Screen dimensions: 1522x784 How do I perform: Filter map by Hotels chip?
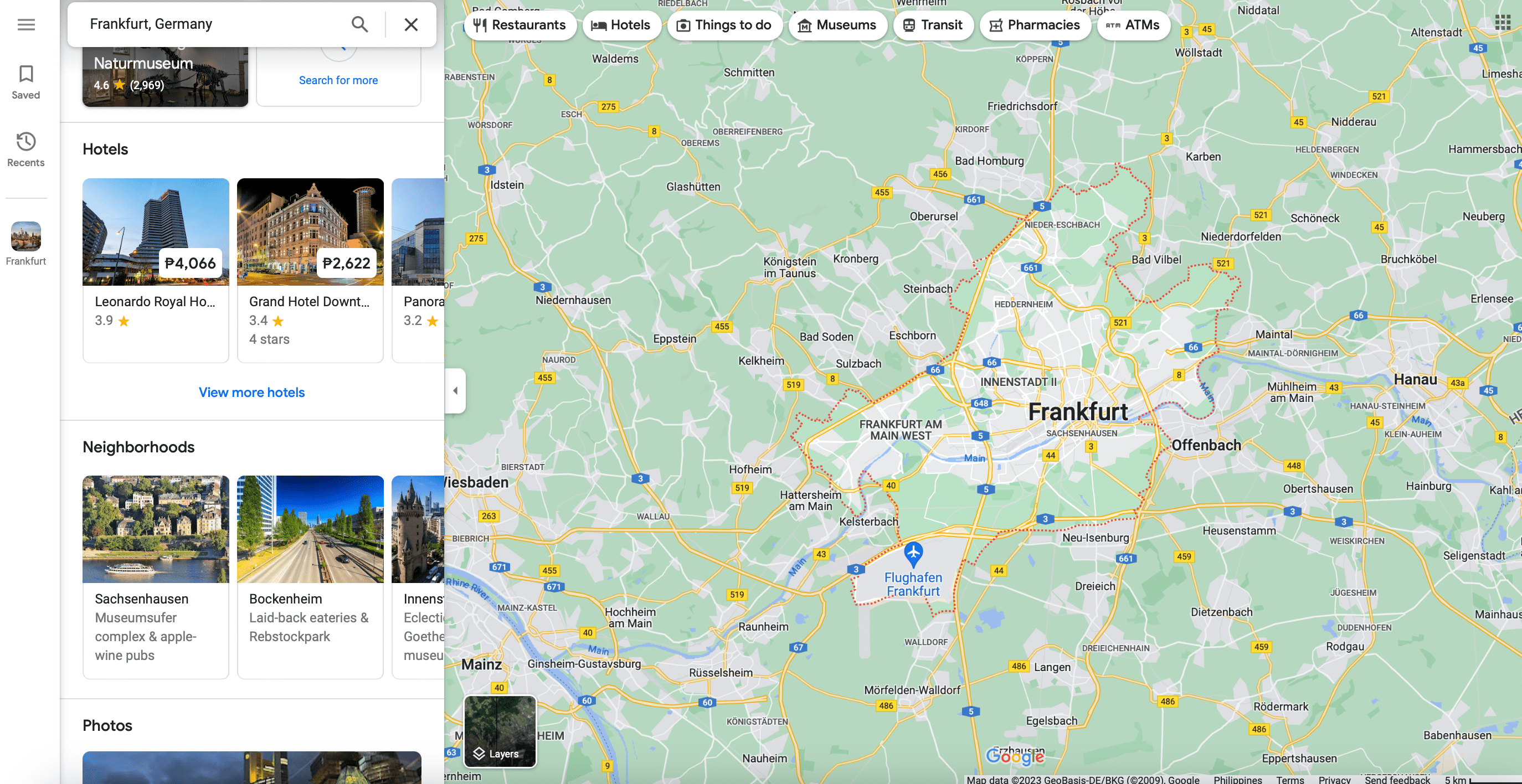620,25
